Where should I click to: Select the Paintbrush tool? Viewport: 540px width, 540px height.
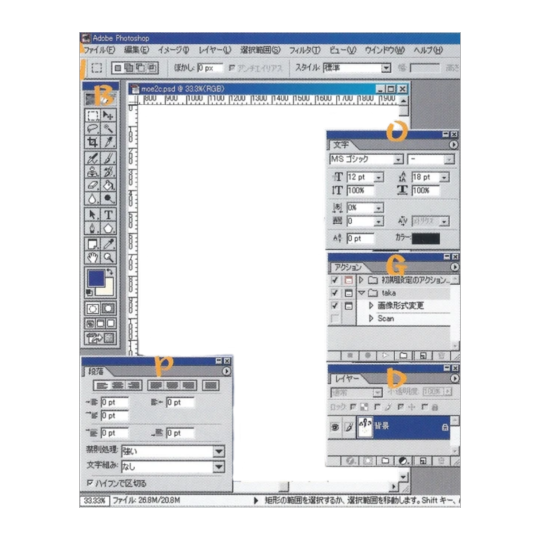pos(108,158)
